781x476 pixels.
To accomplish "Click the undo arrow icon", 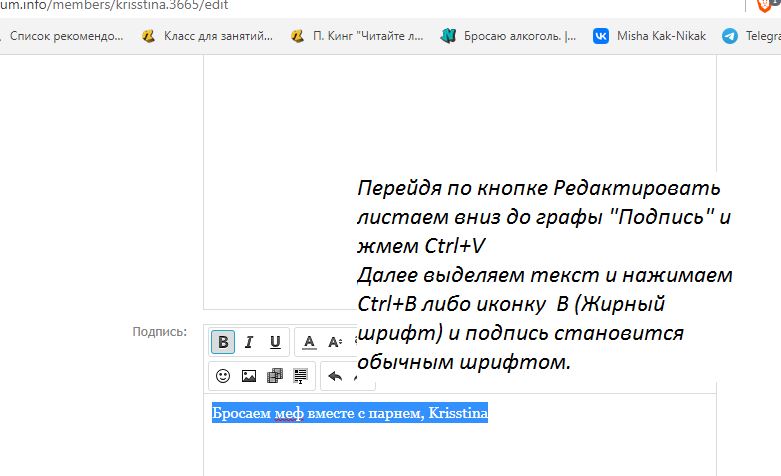I will (335, 376).
